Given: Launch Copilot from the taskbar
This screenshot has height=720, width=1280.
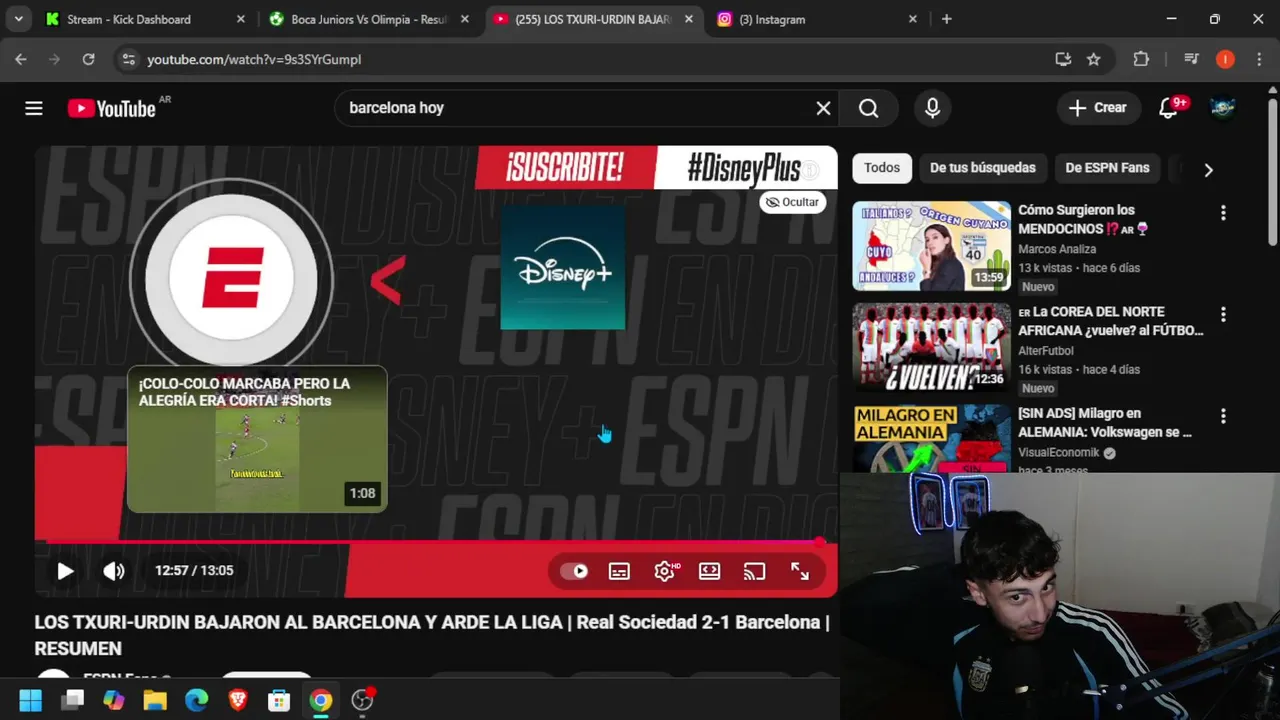Looking at the screenshot, I should (x=114, y=700).
